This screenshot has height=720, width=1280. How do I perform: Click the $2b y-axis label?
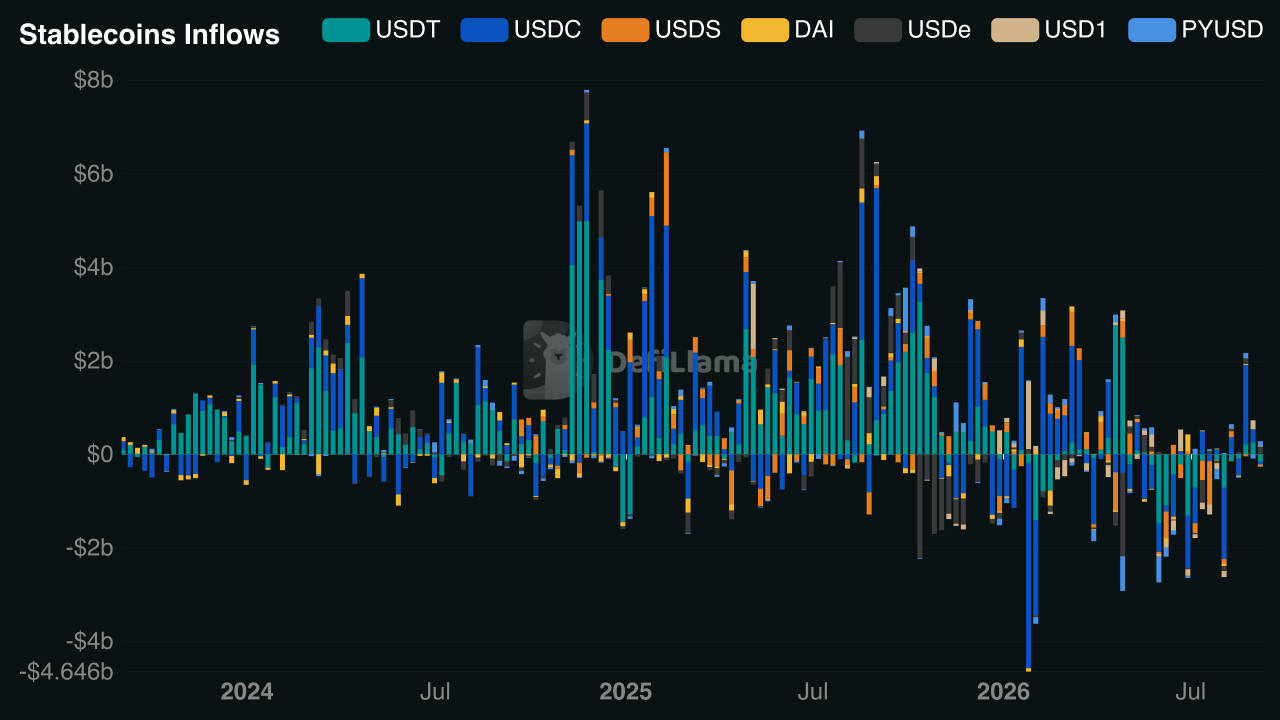coord(93,360)
